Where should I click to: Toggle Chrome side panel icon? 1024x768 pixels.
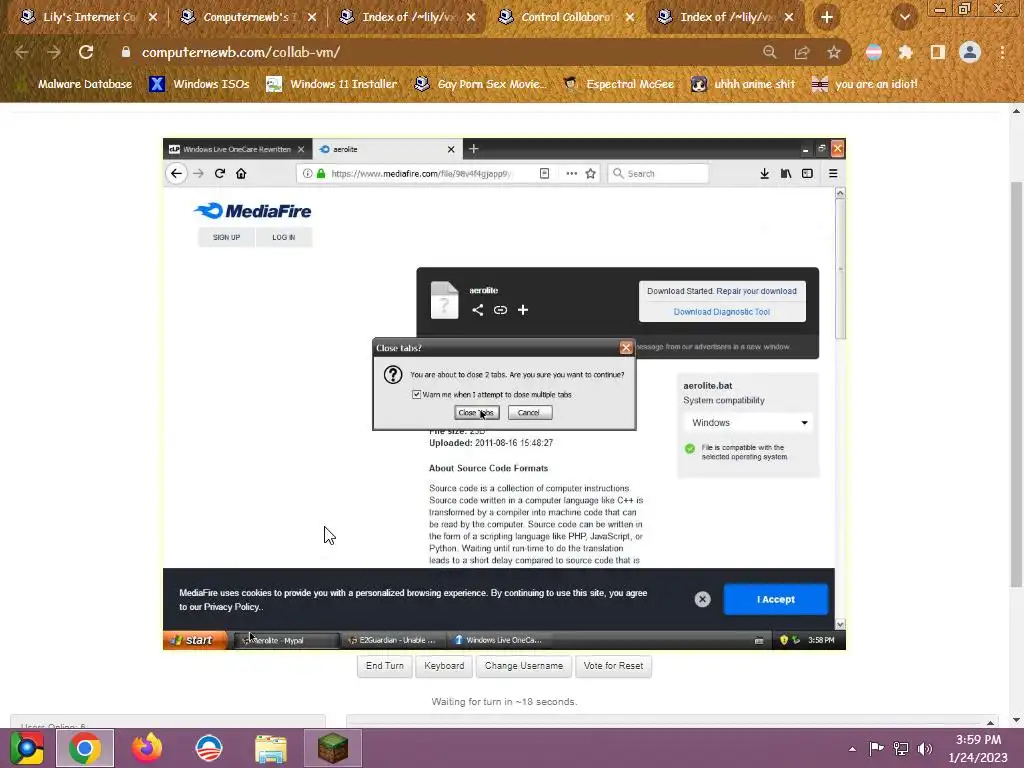[938, 52]
